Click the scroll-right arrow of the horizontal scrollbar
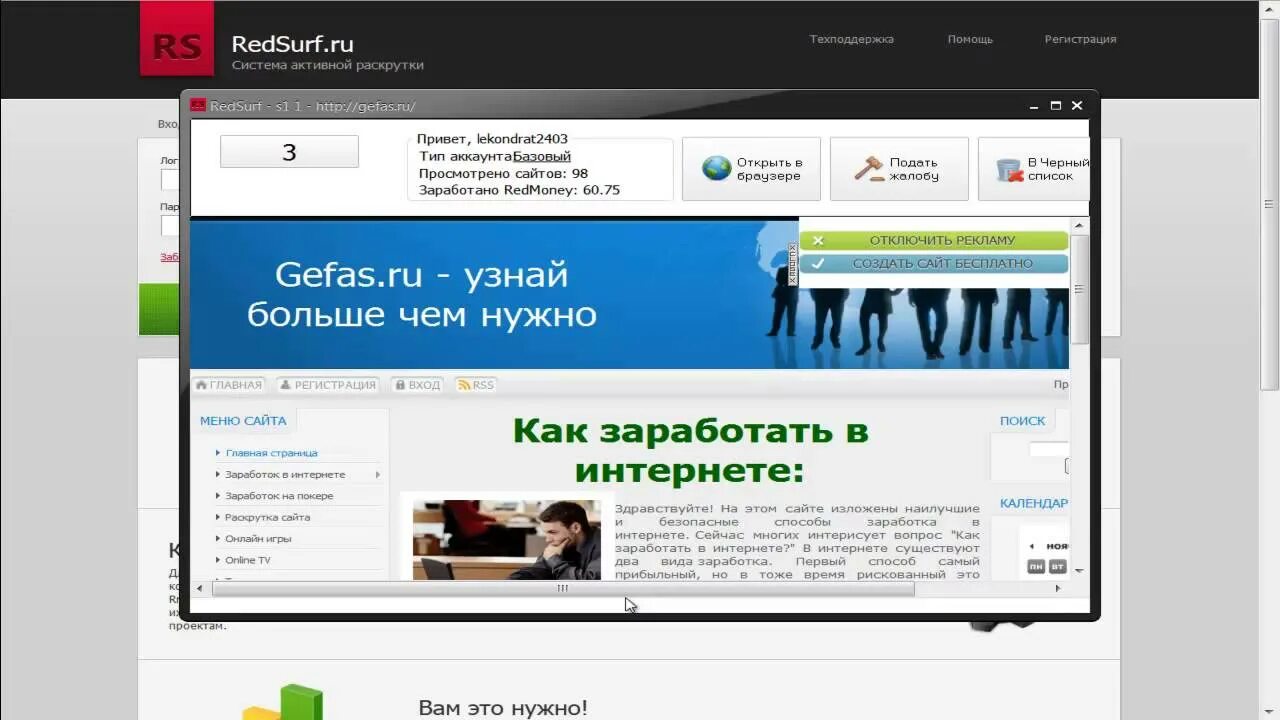The height and width of the screenshot is (720, 1280). [1058, 588]
